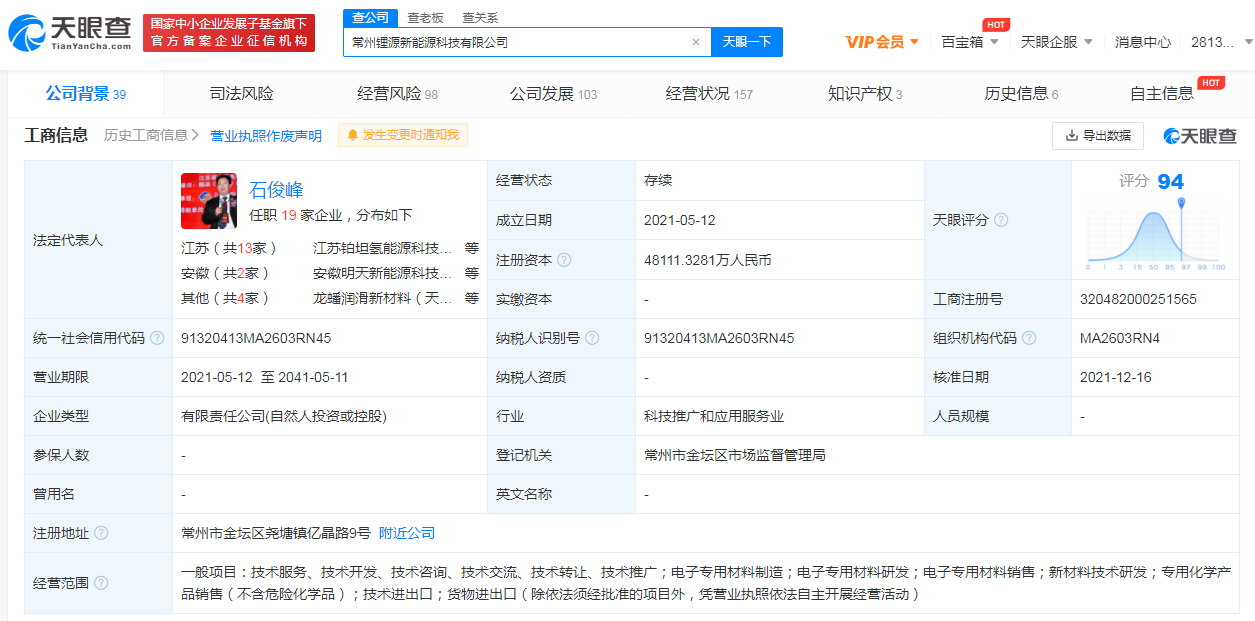
Task: Click the legal representative's photo thumbnail
Action: pos(209,201)
